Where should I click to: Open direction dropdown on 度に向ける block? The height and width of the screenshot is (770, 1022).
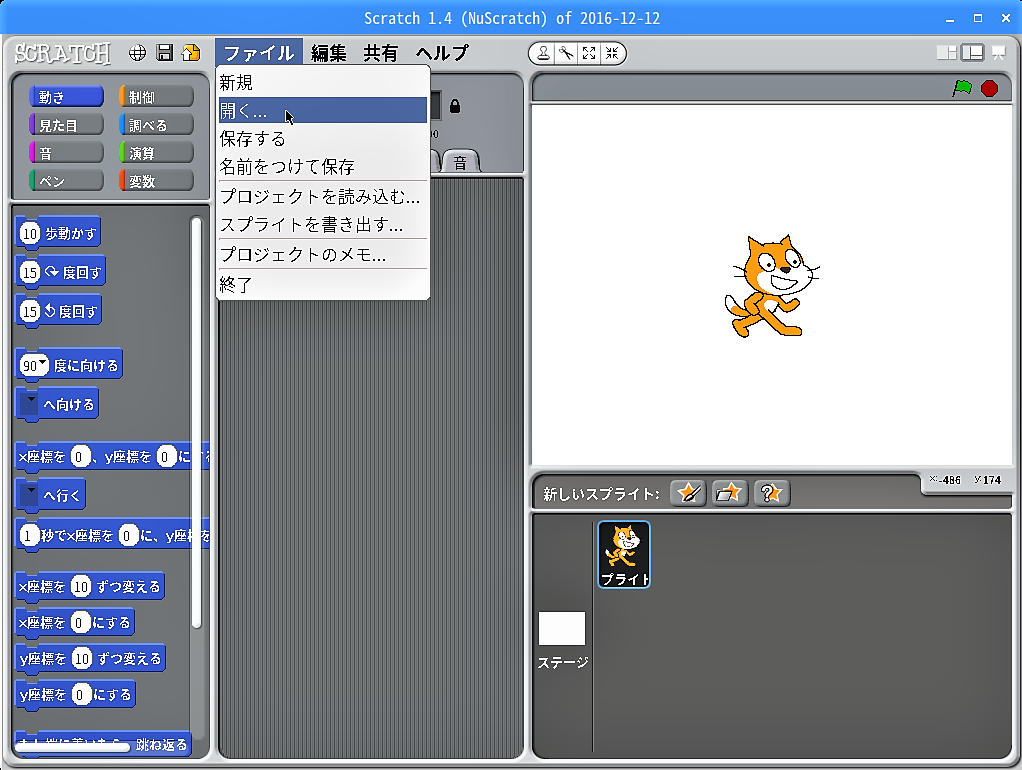tap(43, 362)
